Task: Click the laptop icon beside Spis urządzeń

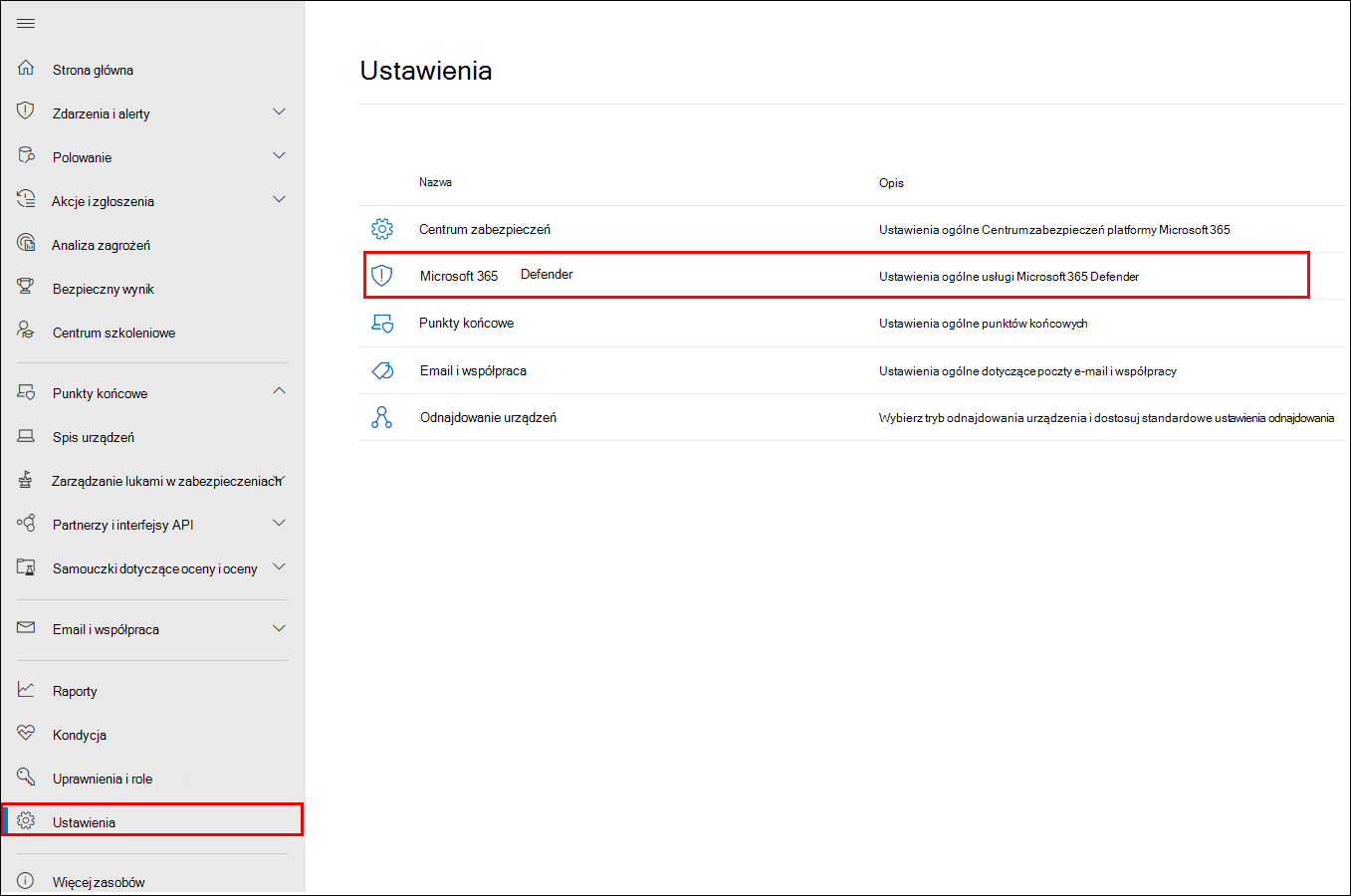Action: [x=26, y=436]
